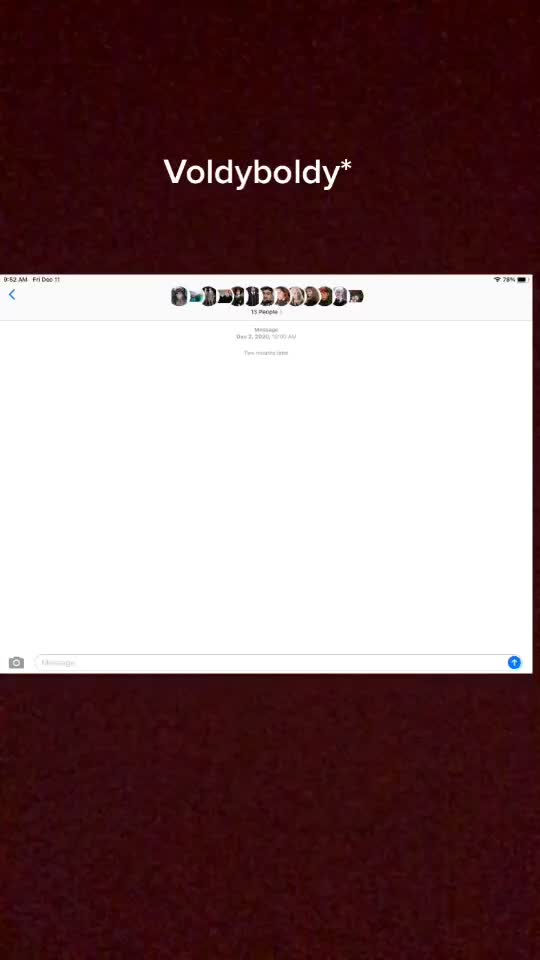Tap the Voldyboldy* caption text
The height and width of the screenshot is (960, 540).
(258, 172)
